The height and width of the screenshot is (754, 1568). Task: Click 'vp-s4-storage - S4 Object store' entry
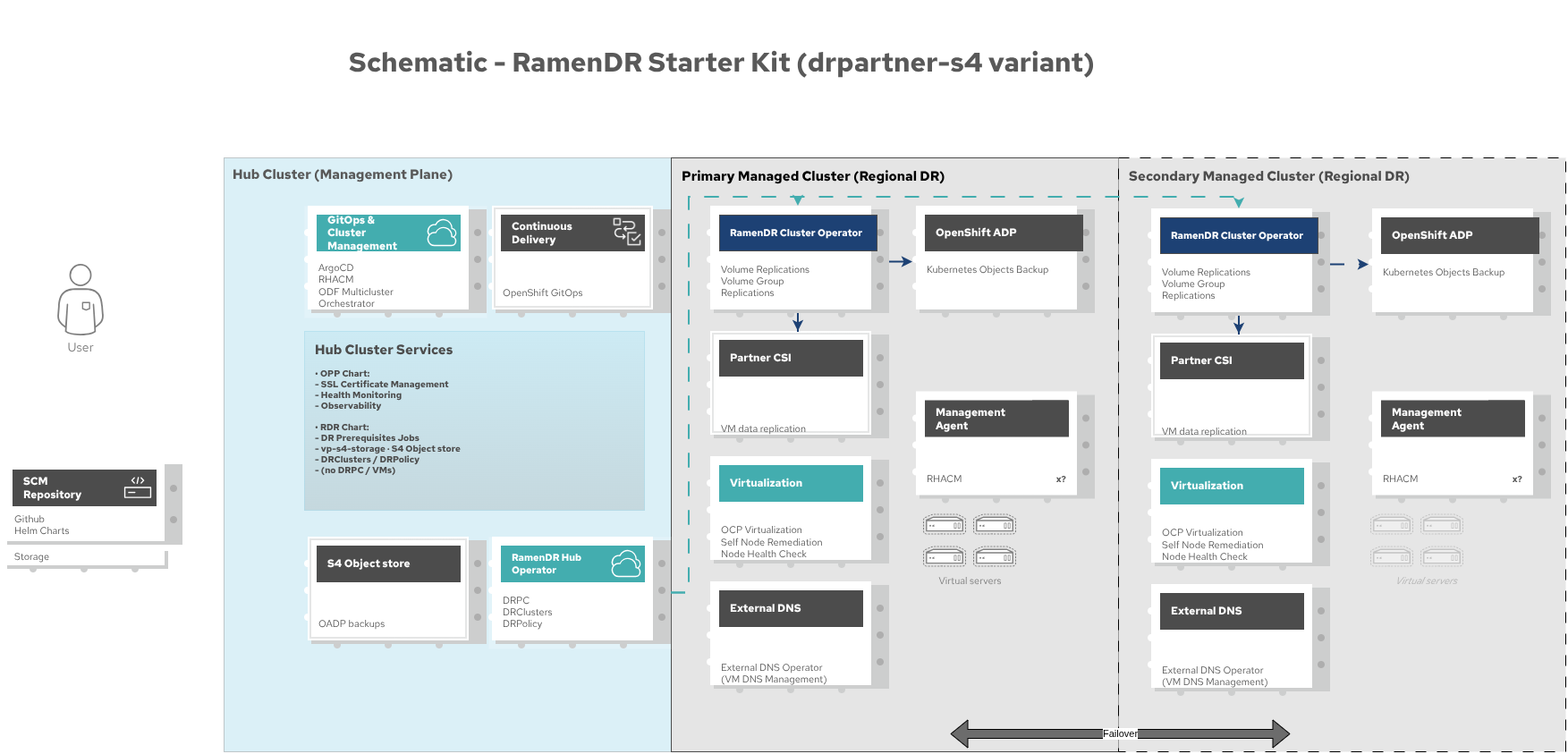click(387, 448)
